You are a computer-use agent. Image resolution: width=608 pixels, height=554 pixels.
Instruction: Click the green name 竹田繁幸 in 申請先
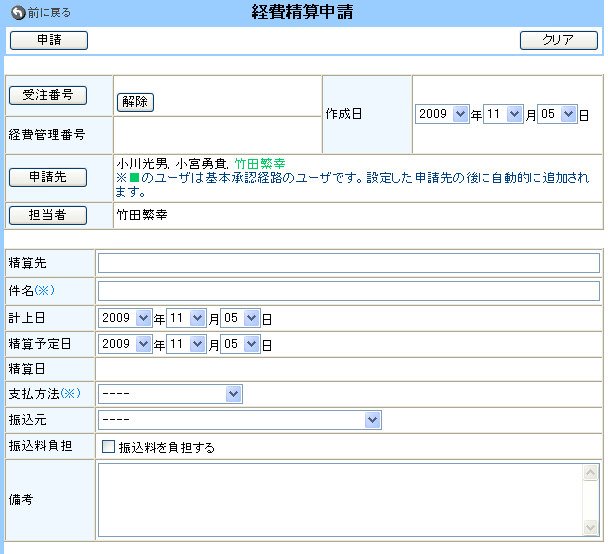pos(260,164)
